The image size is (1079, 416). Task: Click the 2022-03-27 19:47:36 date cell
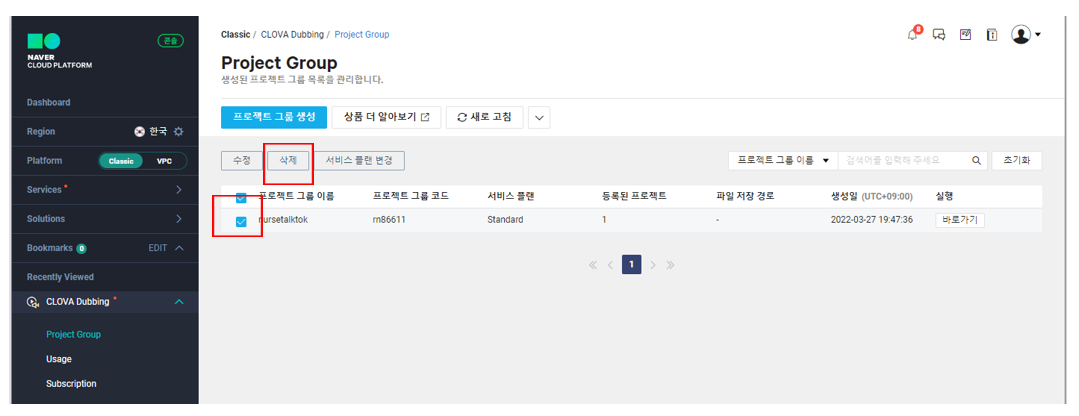[x=872, y=220]
